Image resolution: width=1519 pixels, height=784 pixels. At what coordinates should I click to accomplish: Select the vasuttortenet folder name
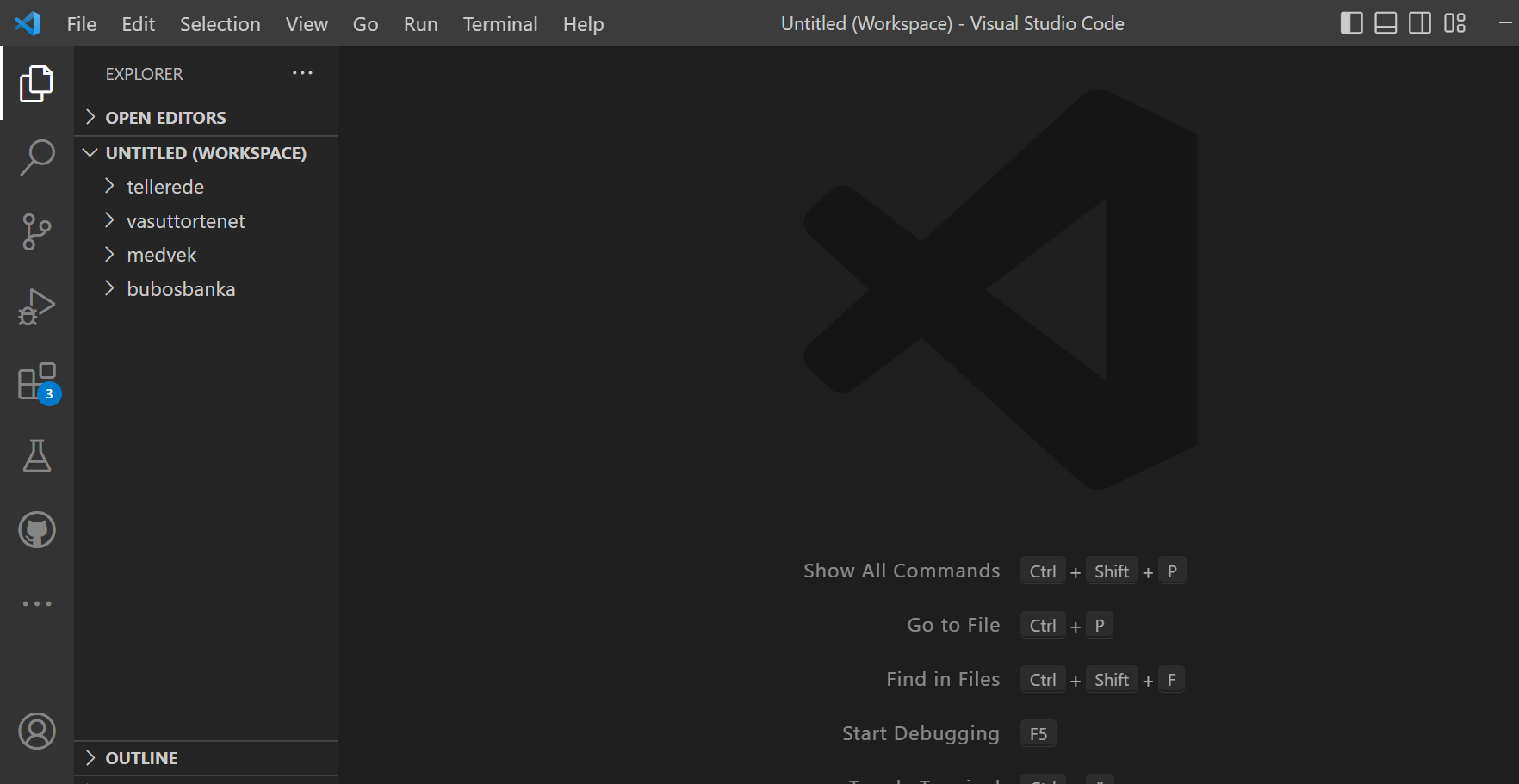(186, 221)
